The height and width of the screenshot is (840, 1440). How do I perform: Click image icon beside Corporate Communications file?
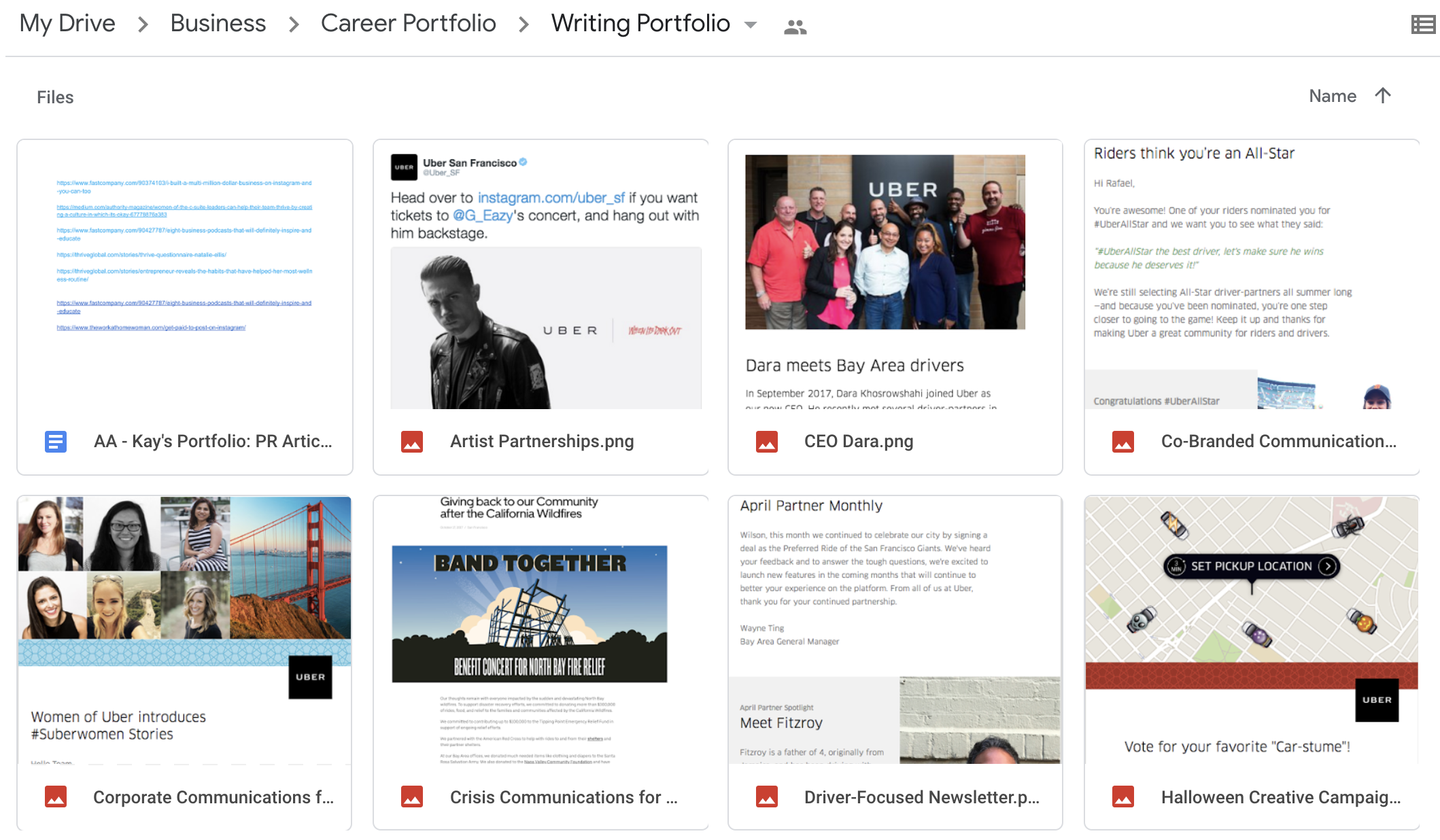point(56,797)
